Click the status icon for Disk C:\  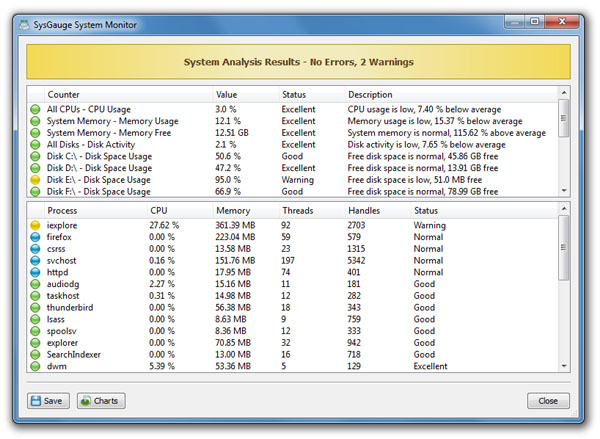tap(35, 157)
